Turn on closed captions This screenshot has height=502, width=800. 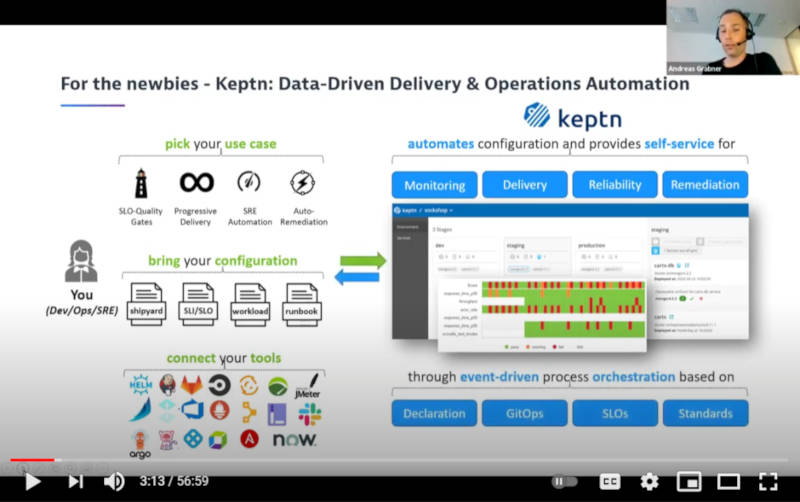610,481
